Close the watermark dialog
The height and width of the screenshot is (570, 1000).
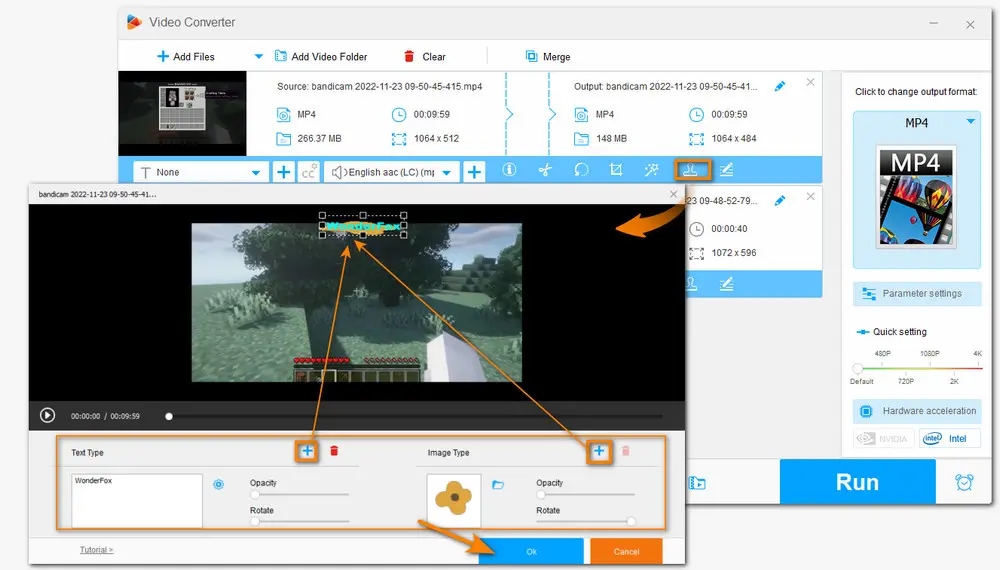[673, 194]
